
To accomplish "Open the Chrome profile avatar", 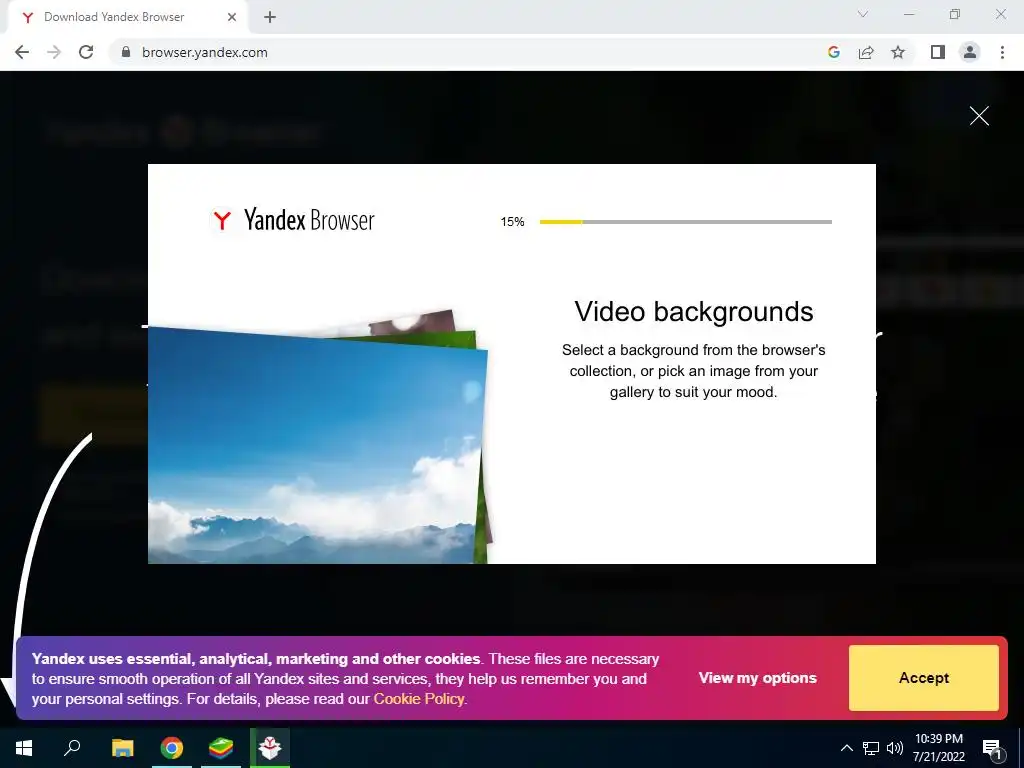I will 970,52.
